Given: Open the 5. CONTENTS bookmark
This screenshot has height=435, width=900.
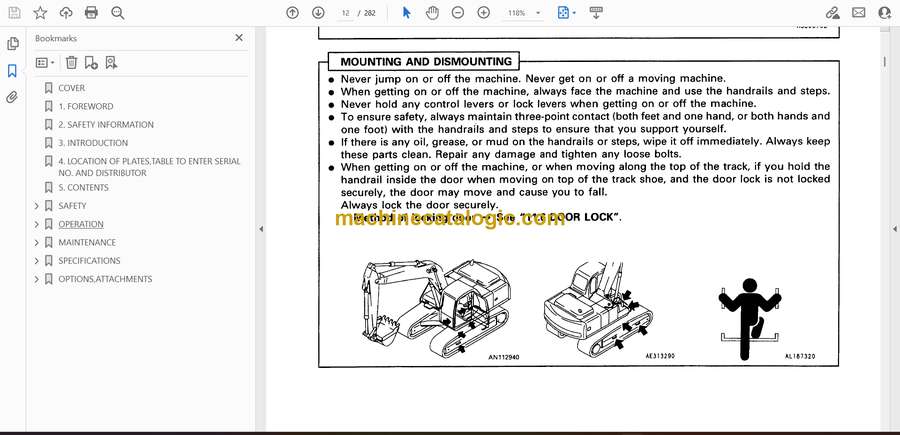Looking at the screenshot, I should point(83,187).
